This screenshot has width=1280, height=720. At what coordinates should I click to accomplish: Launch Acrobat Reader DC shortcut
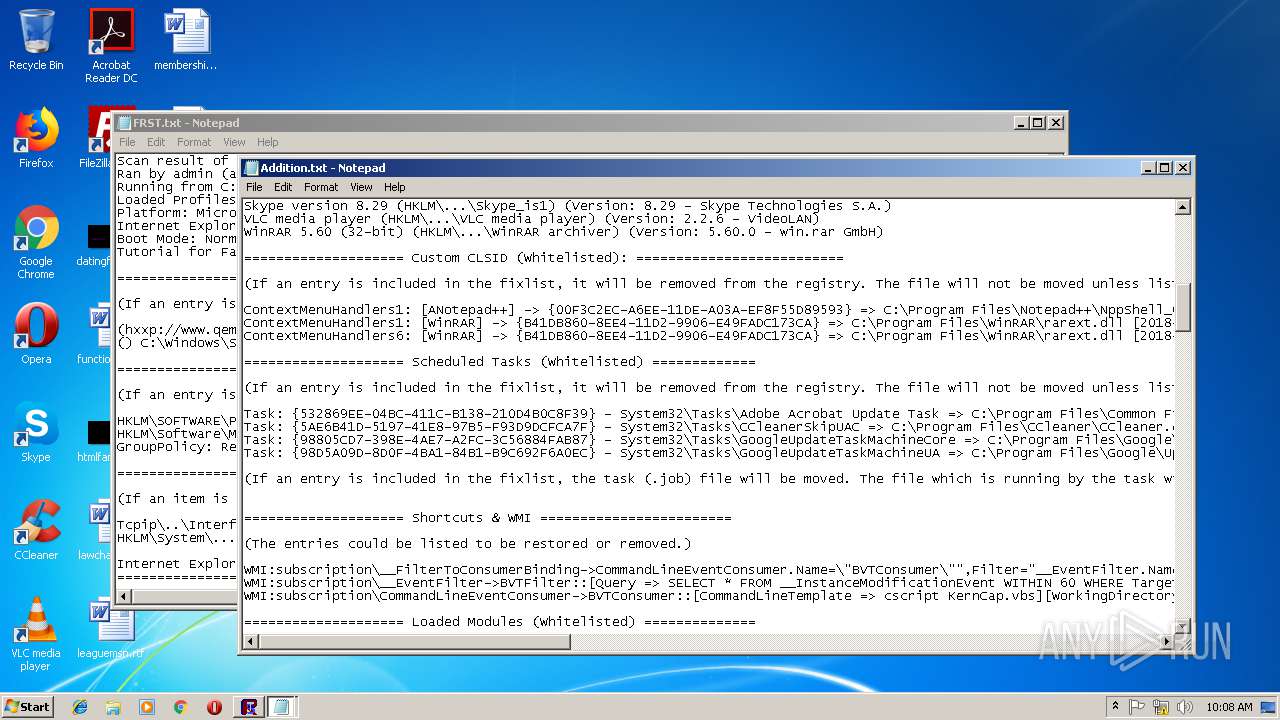(x=111, y=45)
